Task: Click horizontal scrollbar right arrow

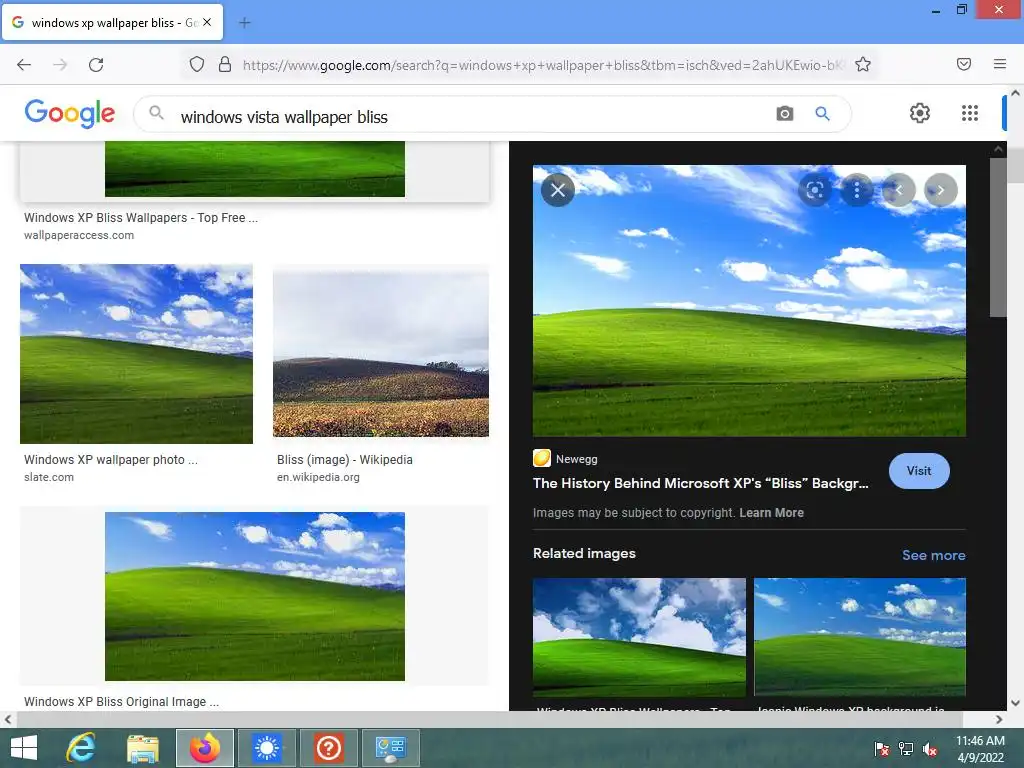Action: pos(999,720)
